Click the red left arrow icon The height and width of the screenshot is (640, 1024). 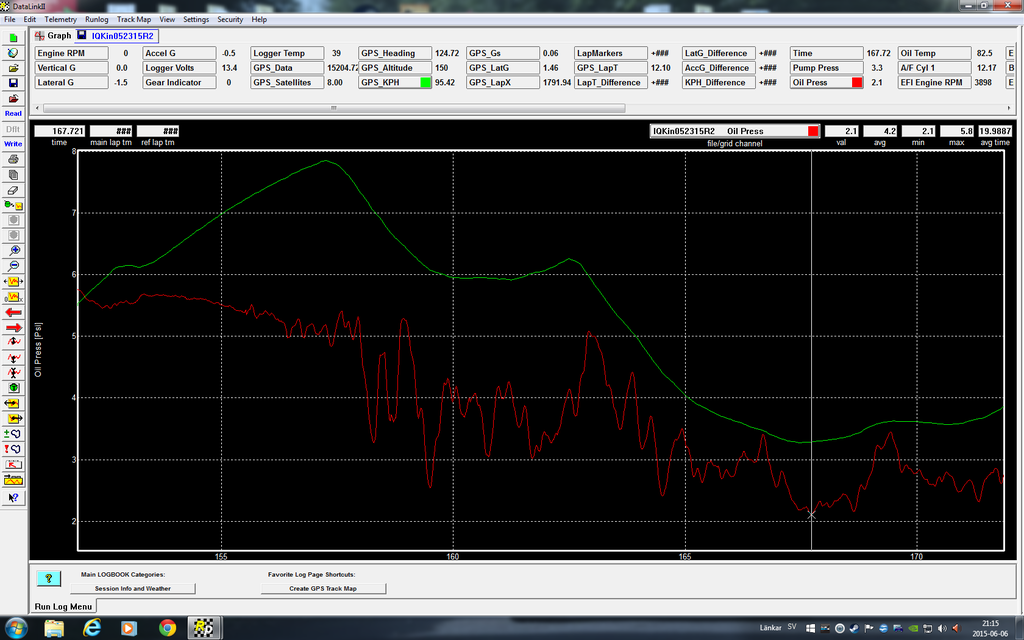point(14,312)
